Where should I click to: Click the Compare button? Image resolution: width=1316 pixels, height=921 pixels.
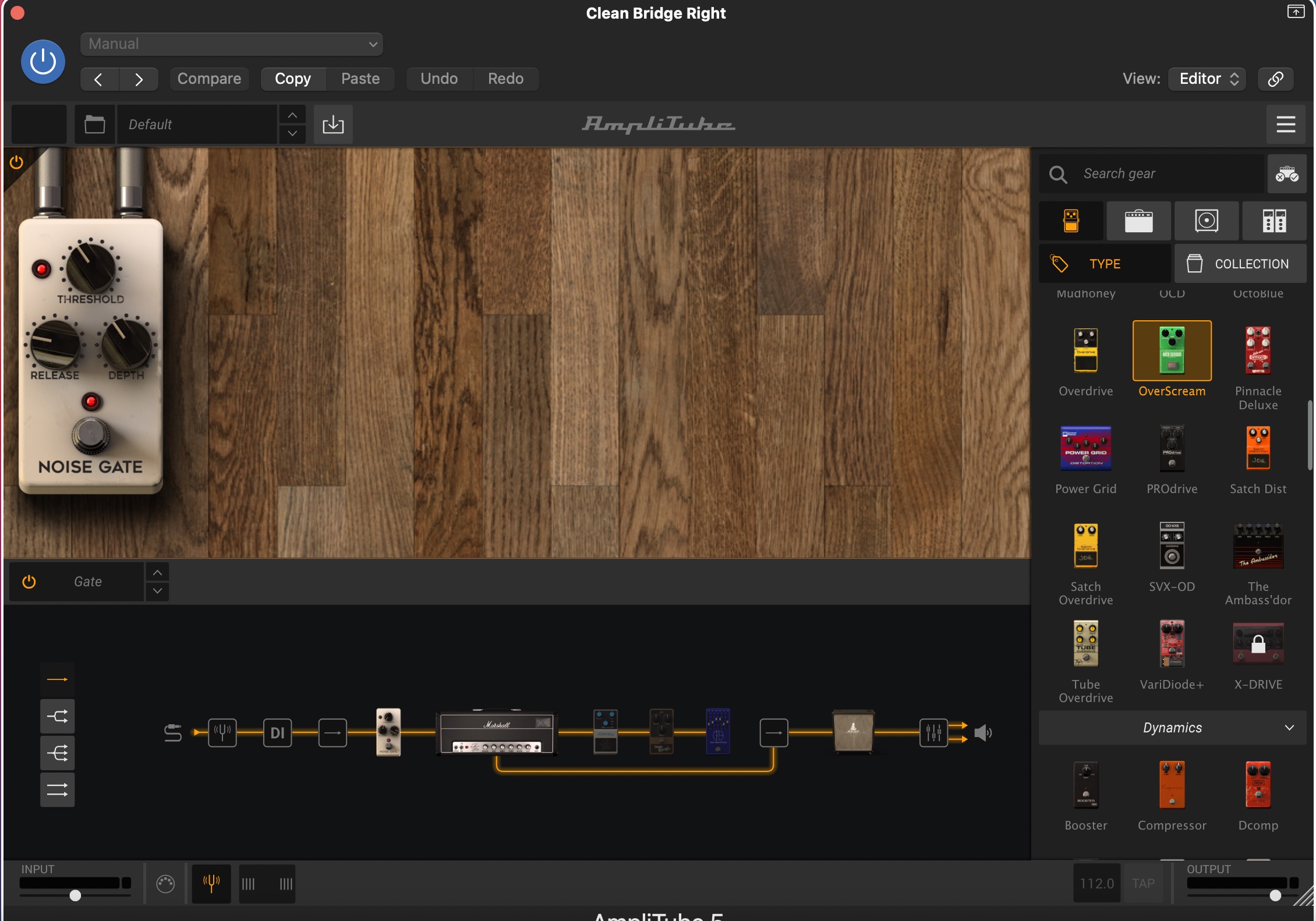pos(209,79)
